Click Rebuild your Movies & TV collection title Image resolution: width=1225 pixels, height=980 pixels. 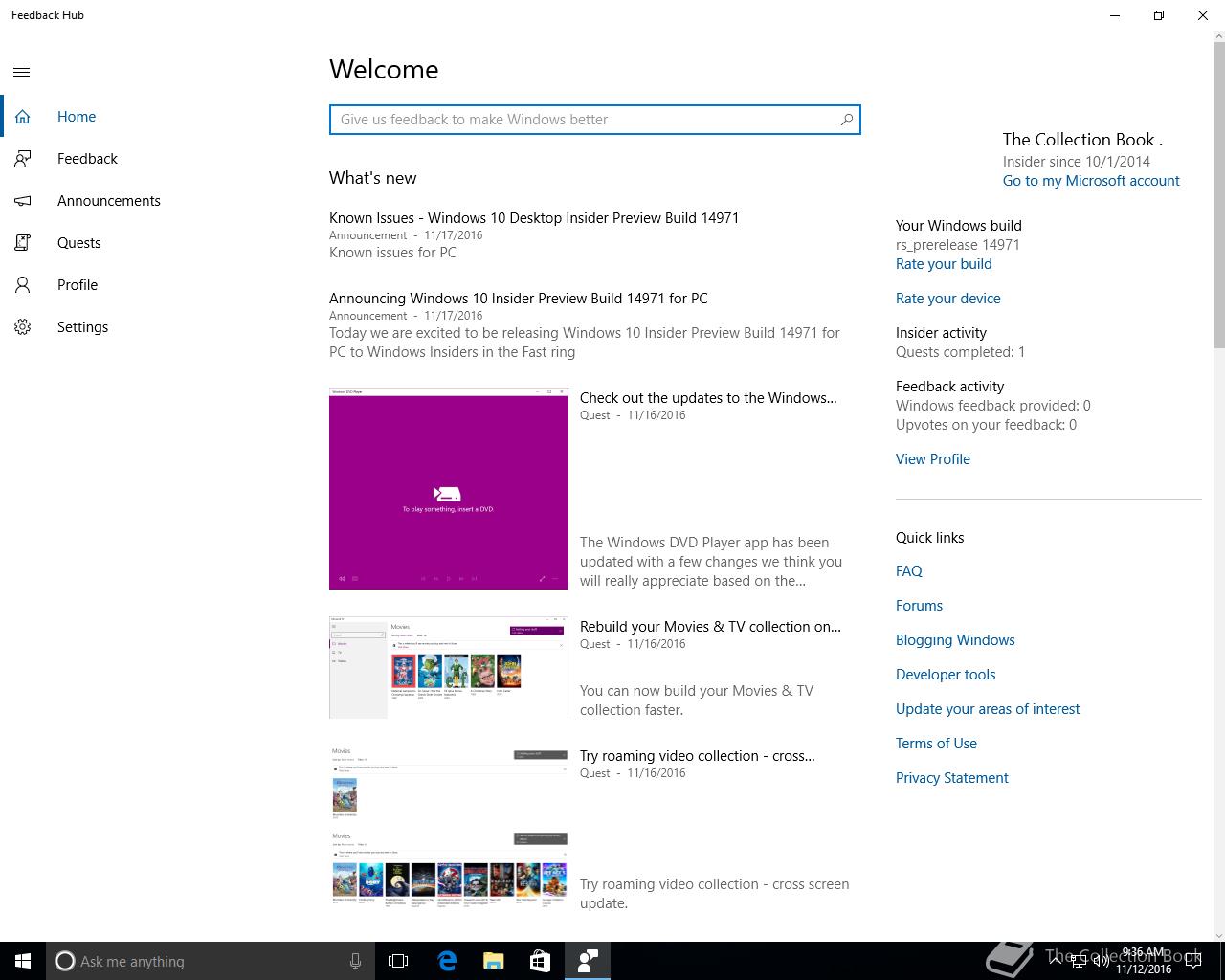tap(710, 627)
